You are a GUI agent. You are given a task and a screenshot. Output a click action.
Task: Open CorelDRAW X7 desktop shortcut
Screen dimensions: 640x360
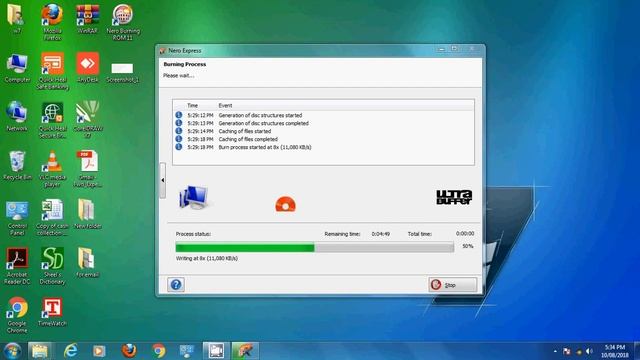[87, 120]
